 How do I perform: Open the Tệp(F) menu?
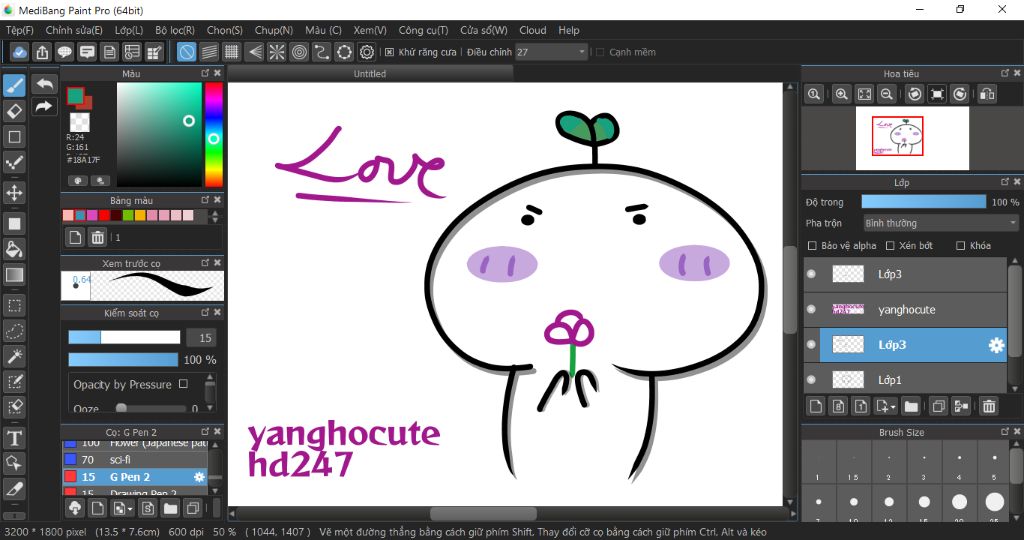point(20,30)
